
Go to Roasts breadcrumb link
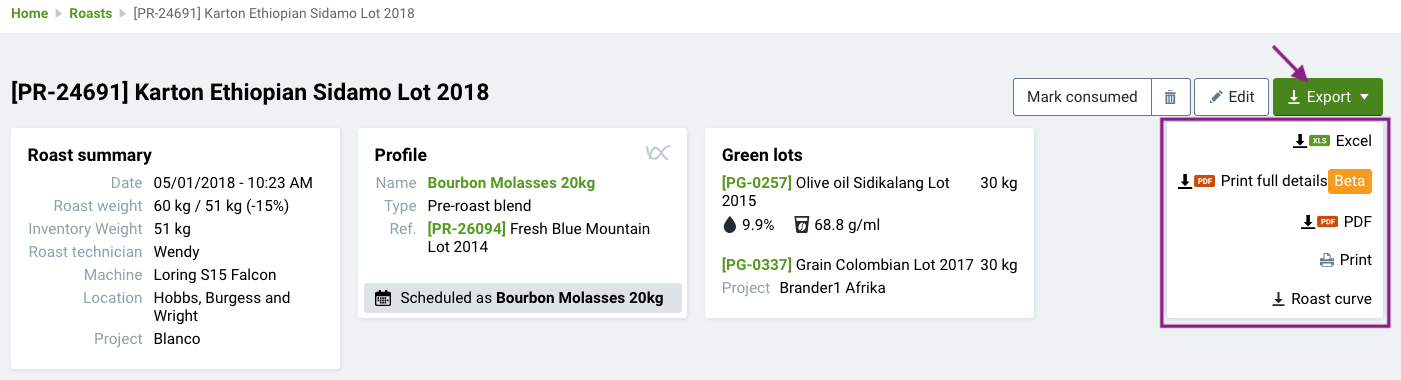coord(90,14)
